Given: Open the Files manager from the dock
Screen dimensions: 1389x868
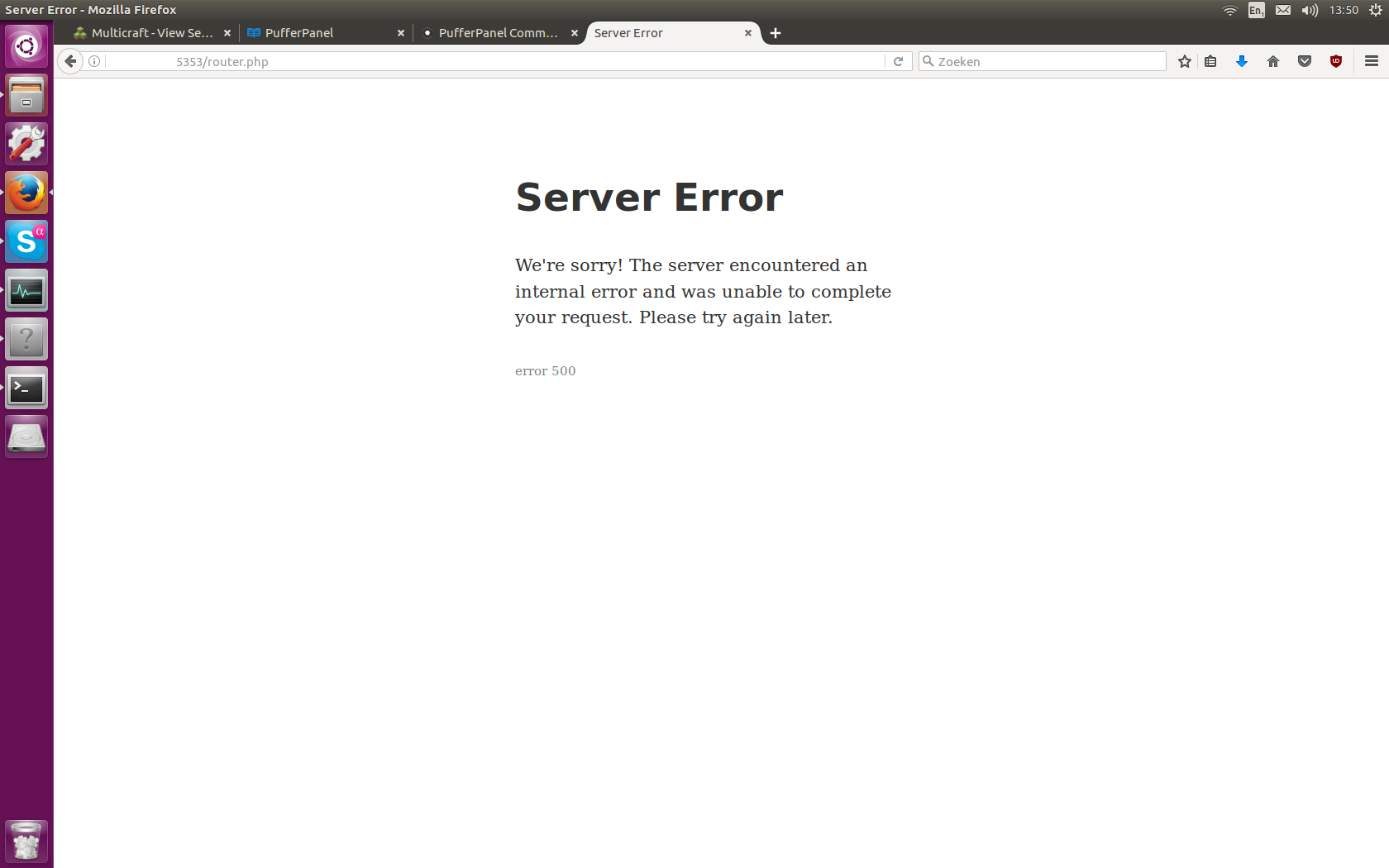Looking at the screenshot, I should point(26,95).
